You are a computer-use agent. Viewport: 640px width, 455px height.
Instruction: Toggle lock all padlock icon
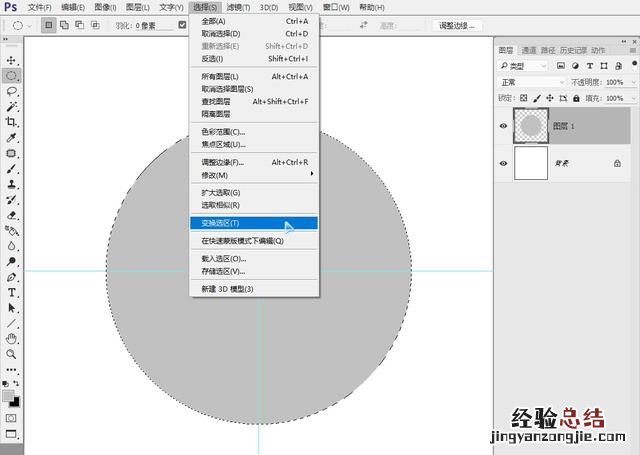pos(576,98)
